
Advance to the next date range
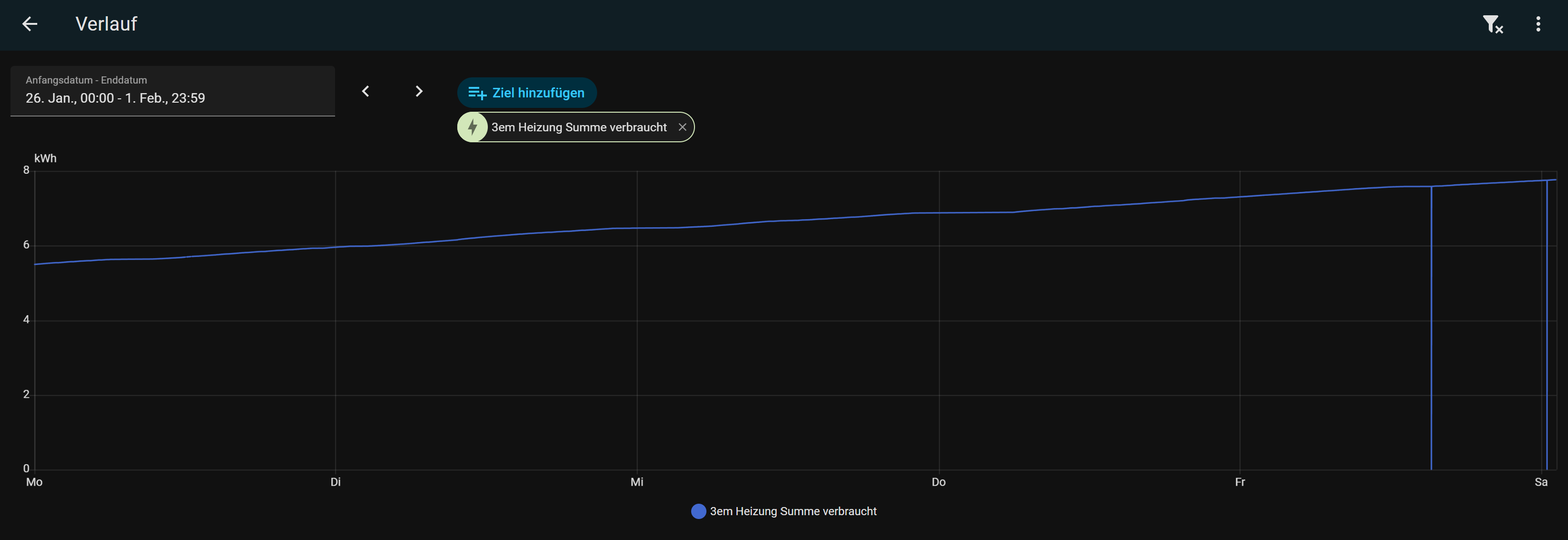click(419, 91)
